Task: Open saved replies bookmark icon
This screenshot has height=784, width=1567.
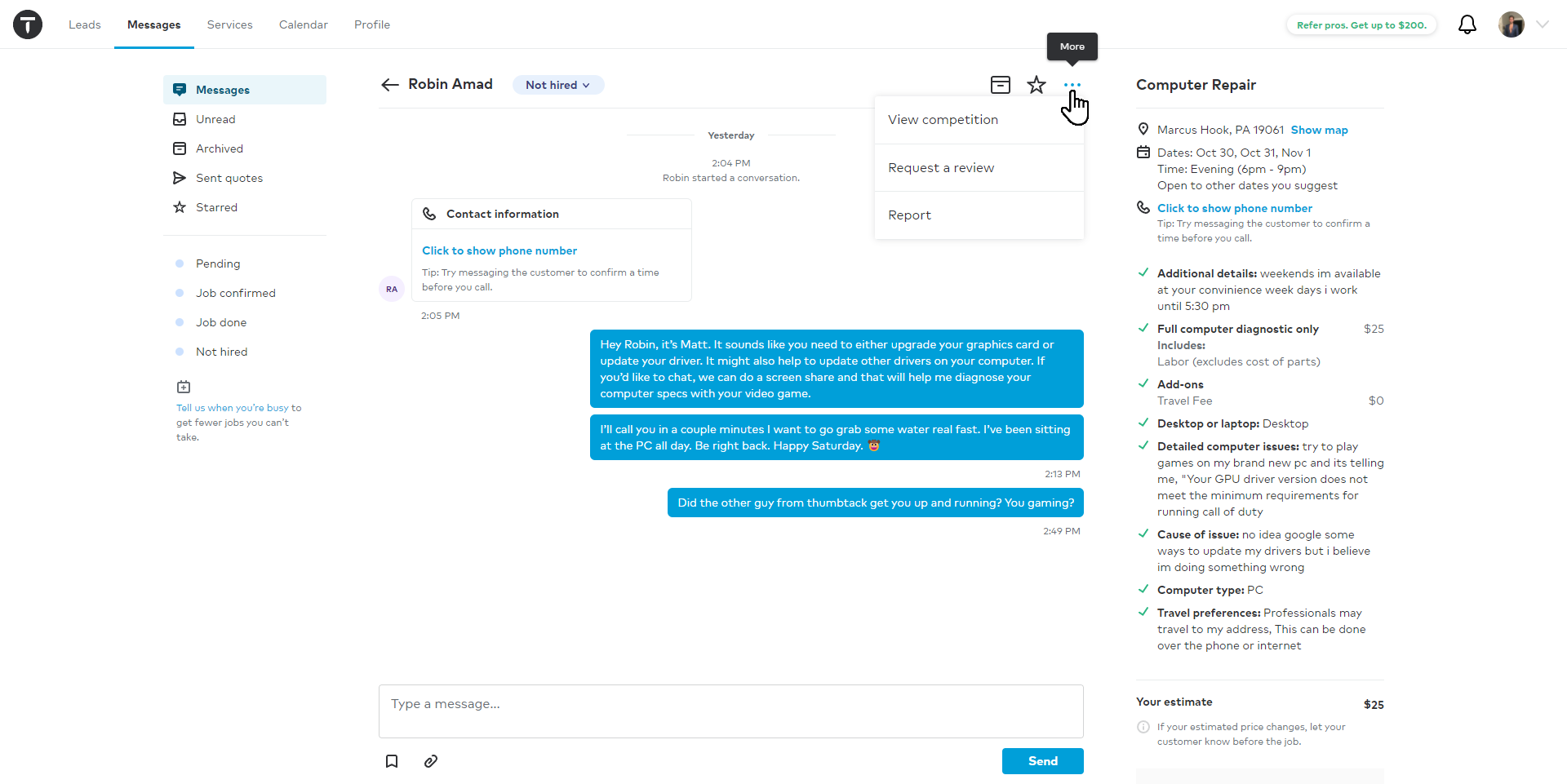Action: (x=392, y=761)
